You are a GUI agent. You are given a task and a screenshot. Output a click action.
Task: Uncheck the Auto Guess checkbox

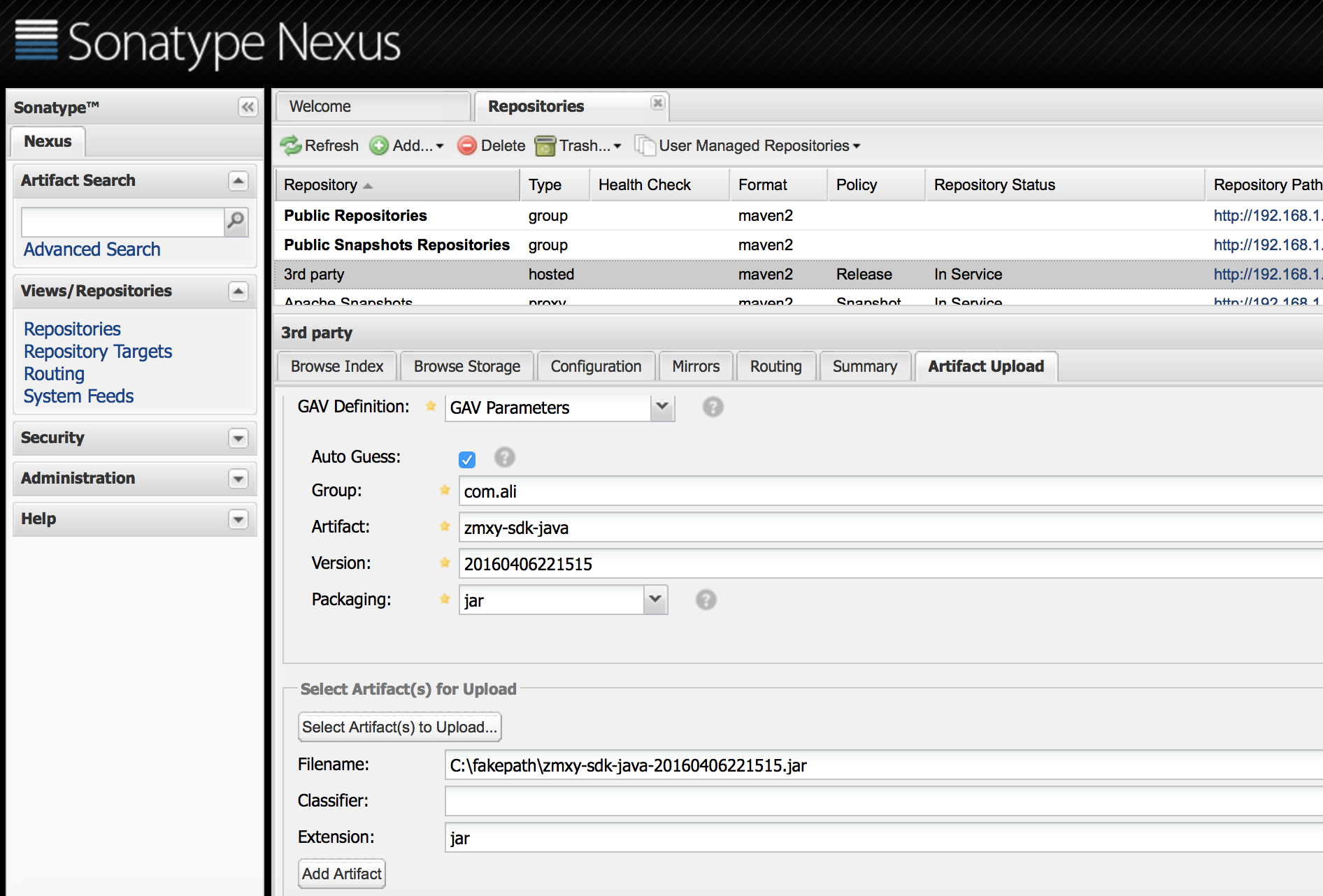(467, 459)
